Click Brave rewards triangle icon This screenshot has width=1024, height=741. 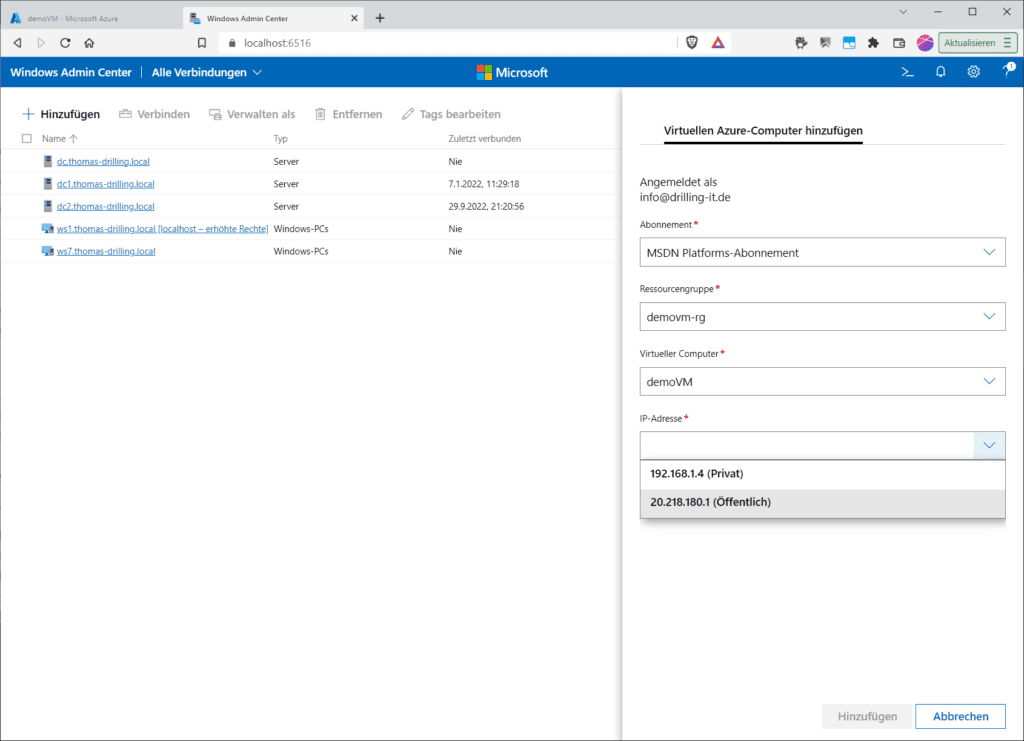(718, 43)
